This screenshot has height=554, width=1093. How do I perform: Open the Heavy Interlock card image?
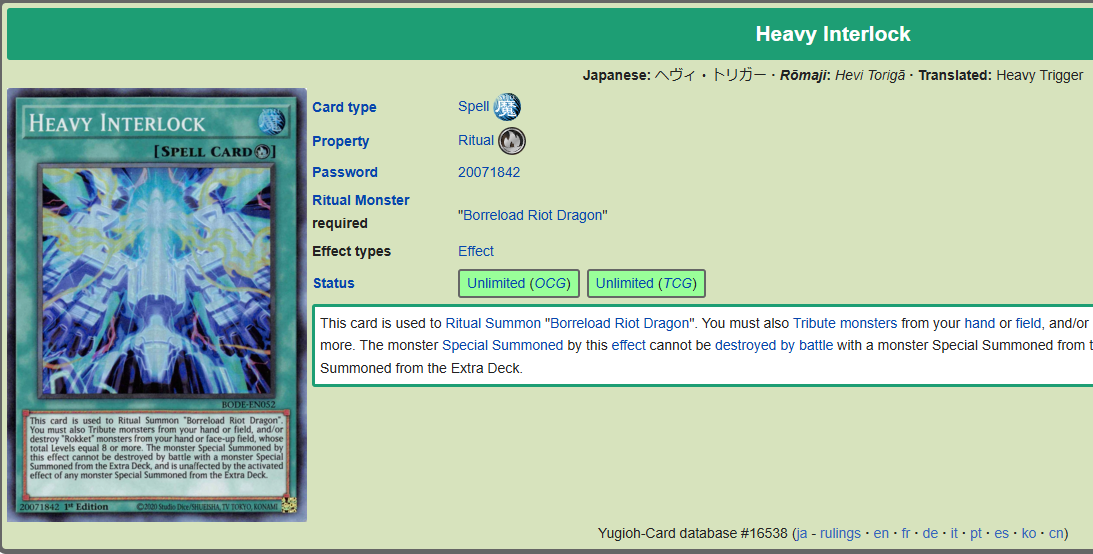tap(157, 305)
